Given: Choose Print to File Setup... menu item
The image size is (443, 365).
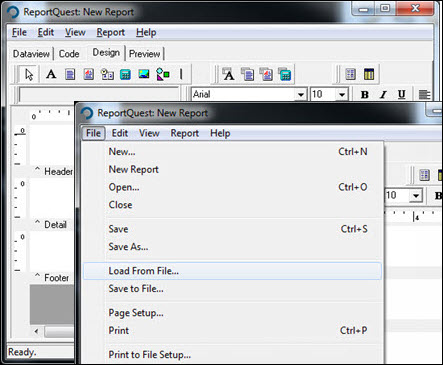Looking at the screenshot, I should (x=232, y=355).
